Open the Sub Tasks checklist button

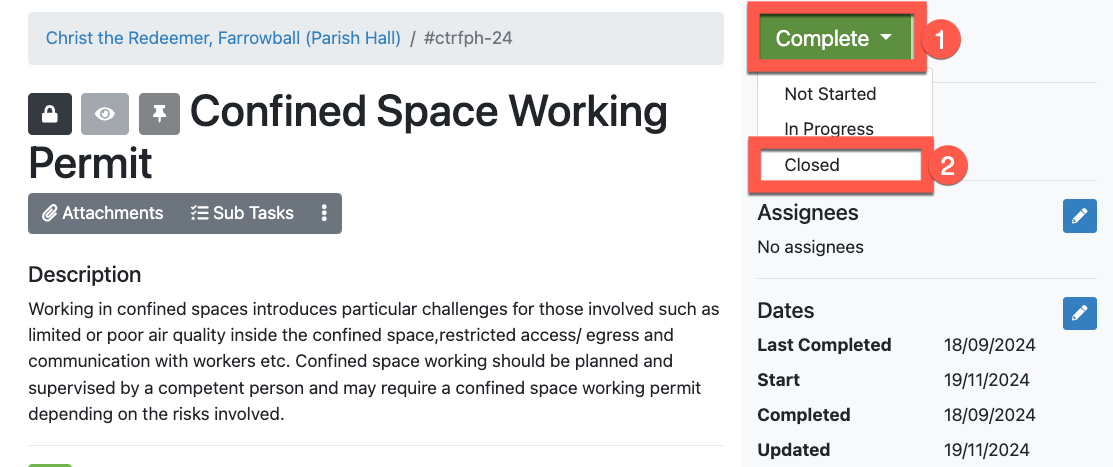(242, 213)
